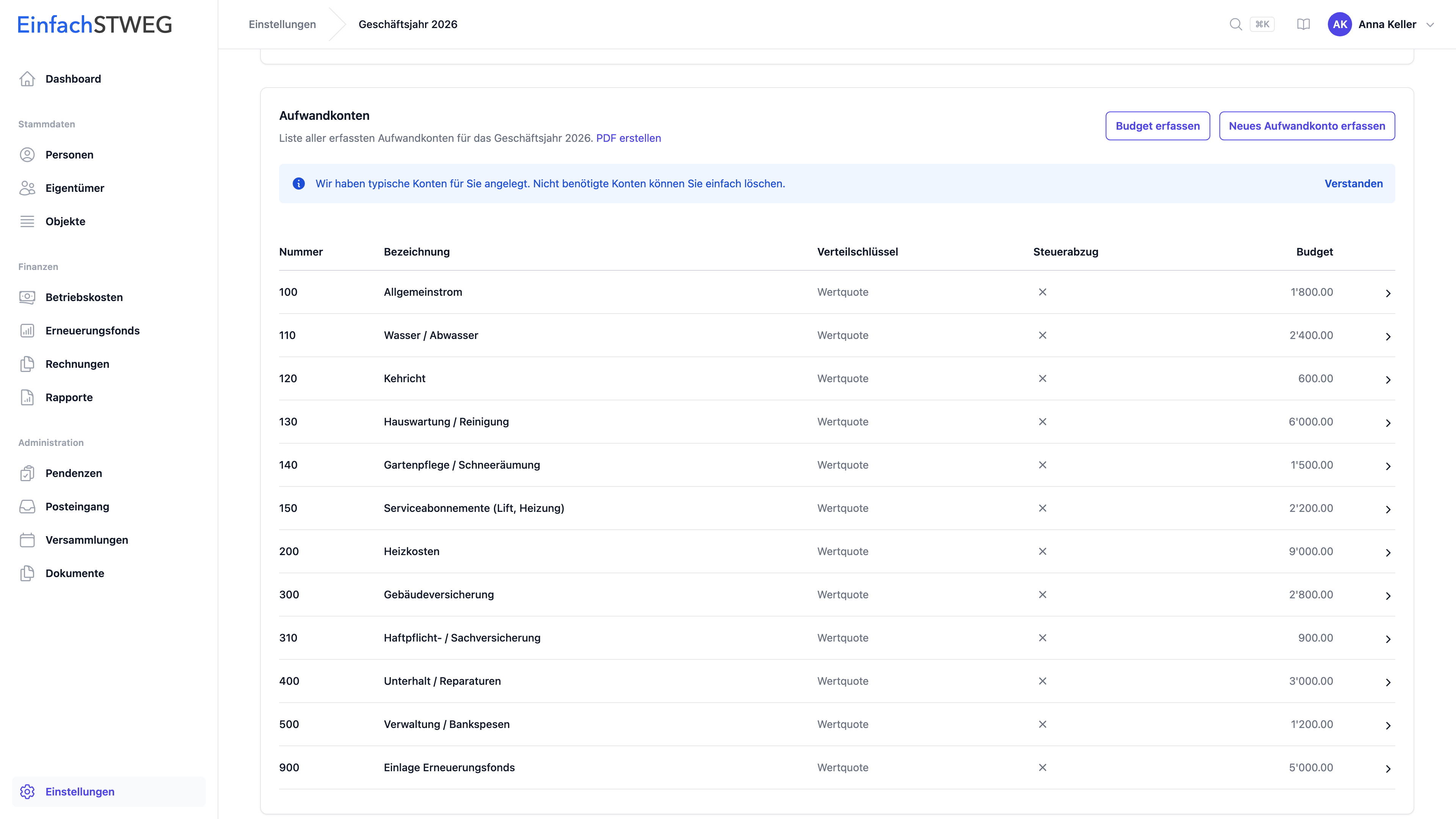
Task: Click the Personen person icon
Action: pos(27,155)
